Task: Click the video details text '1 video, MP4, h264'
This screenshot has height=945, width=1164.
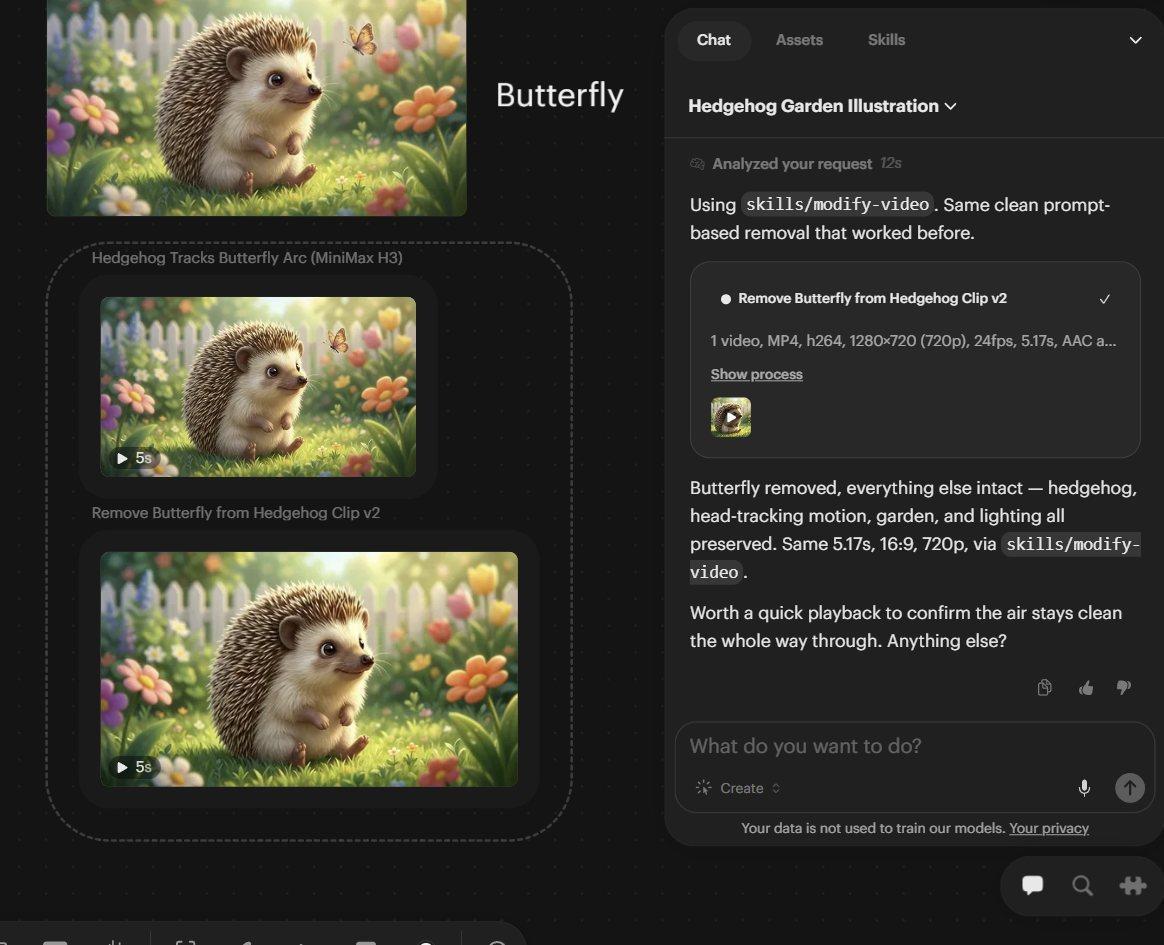Action: (x=913, y=341)
